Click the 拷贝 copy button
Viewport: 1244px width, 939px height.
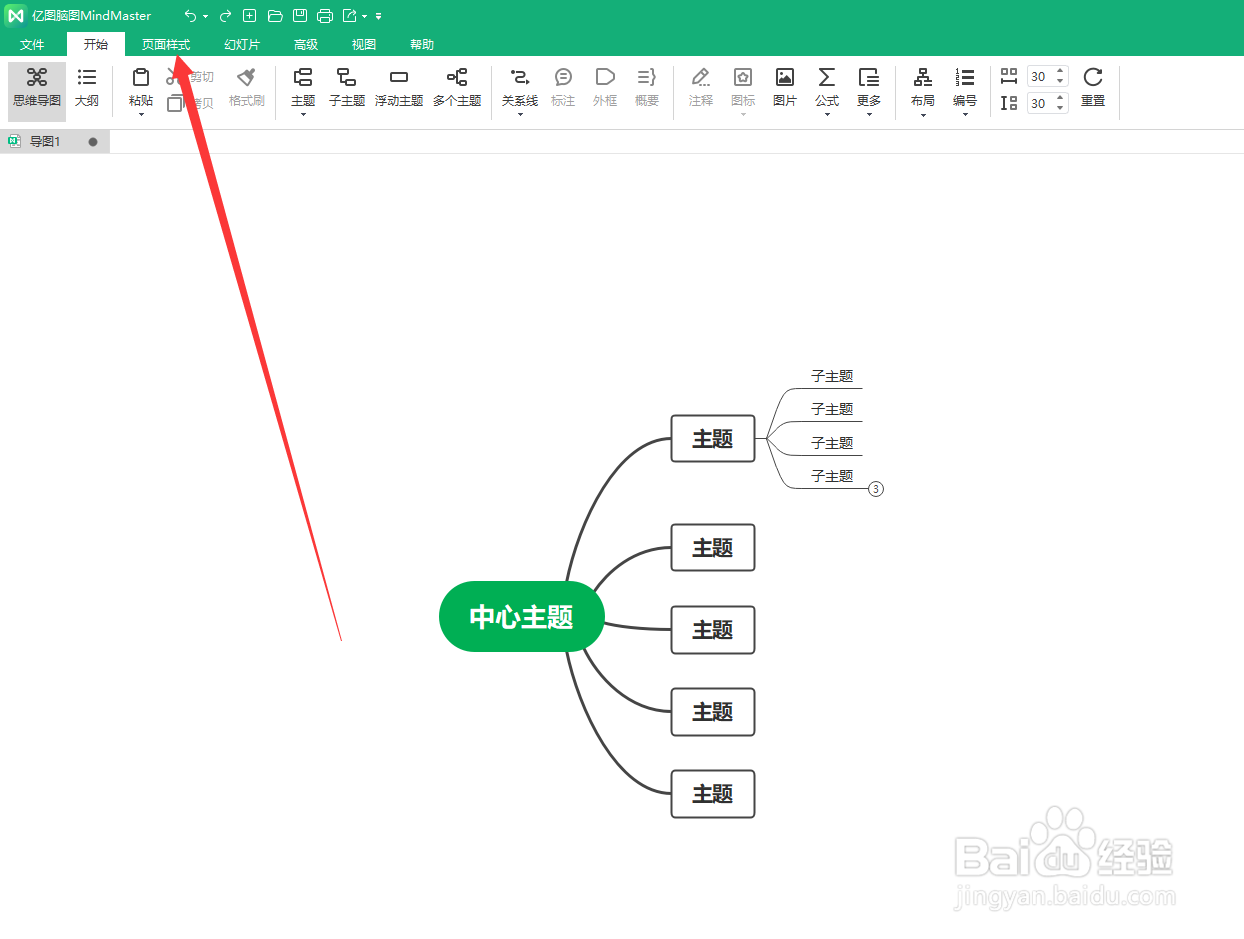click(x=191, y=103)
